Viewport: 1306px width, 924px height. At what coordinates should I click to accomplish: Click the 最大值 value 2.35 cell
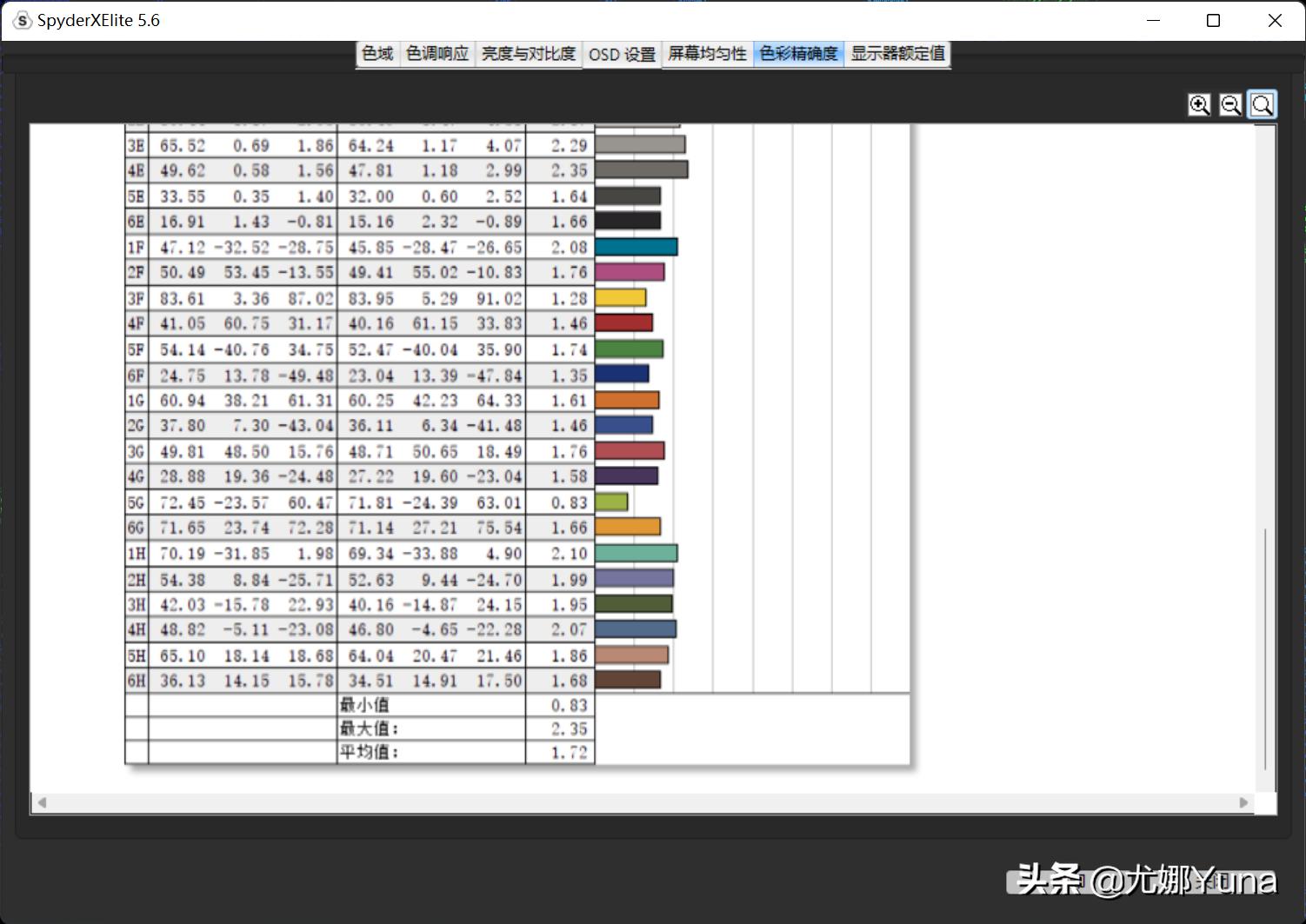click(x=570, y=728)
